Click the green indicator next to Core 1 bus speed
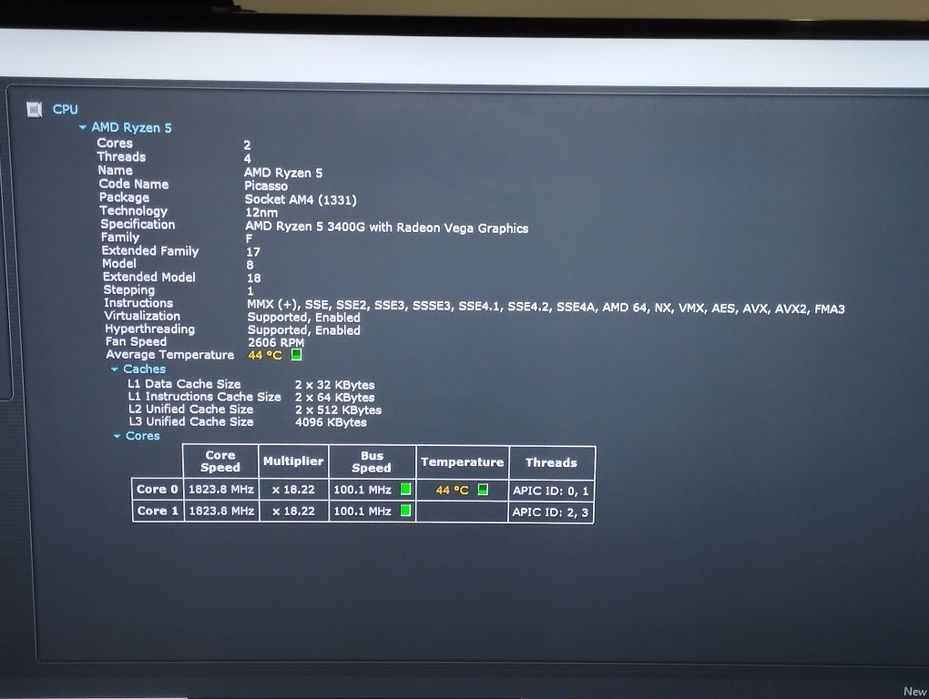This screenshot has width=929, height=699. pyautogui.click(x=406, y=511)
